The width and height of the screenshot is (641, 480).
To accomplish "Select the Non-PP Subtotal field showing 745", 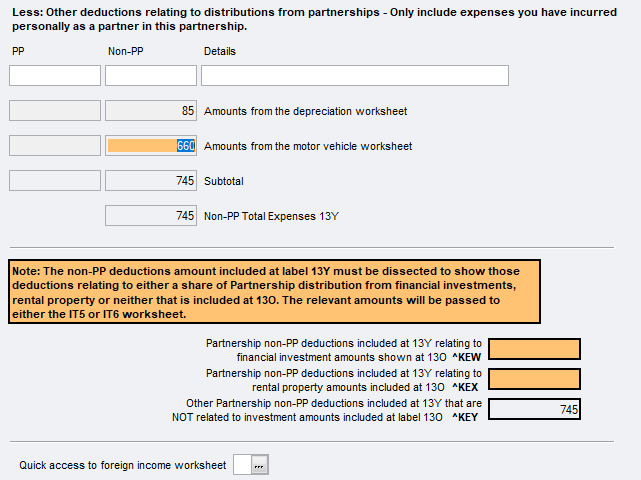I will tap(151, 181).
